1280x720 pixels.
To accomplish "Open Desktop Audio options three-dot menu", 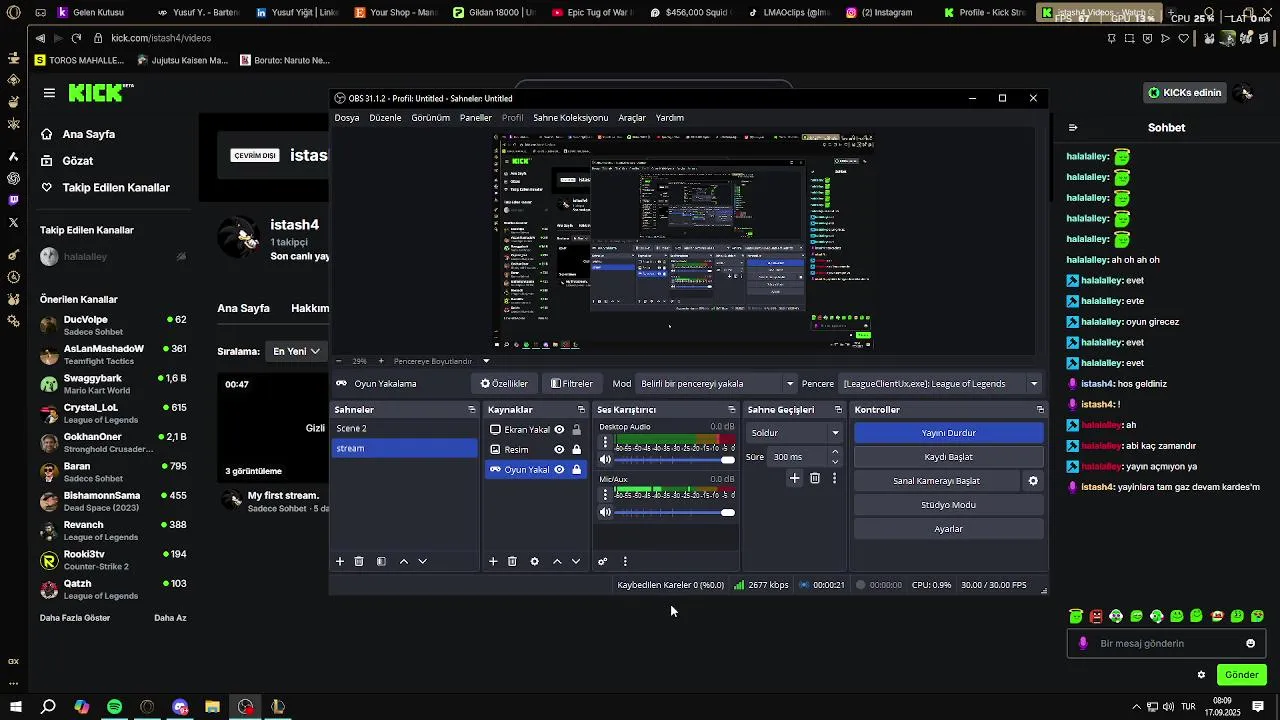I will tap(605, 441).
